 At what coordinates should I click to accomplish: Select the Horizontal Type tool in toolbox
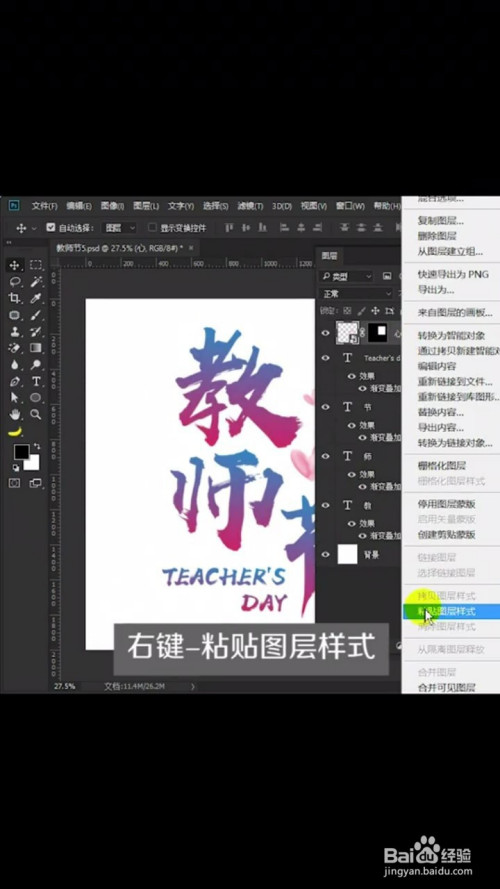click(x=36, y=381)
